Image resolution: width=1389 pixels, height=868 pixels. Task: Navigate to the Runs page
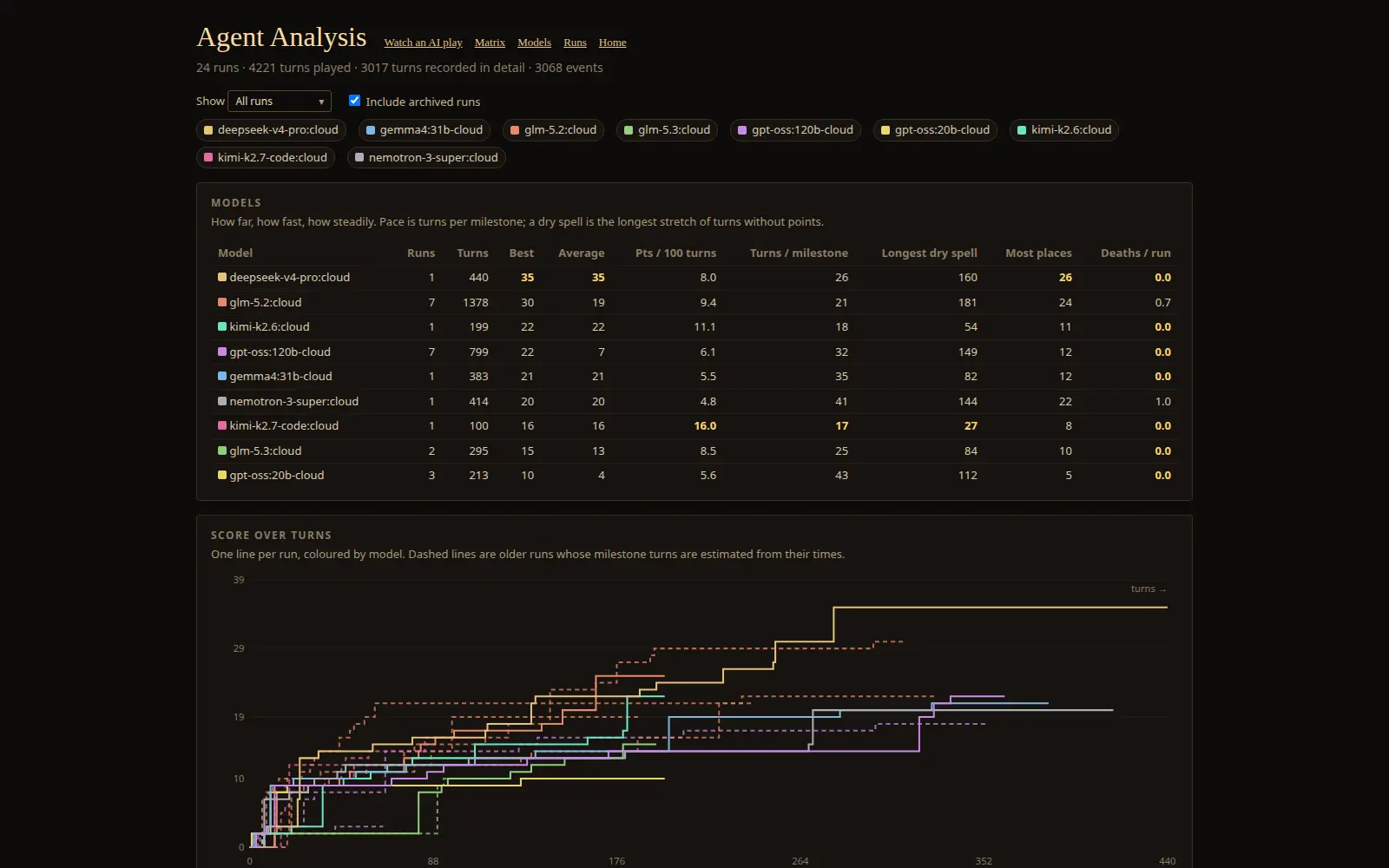tap(575, 43)
